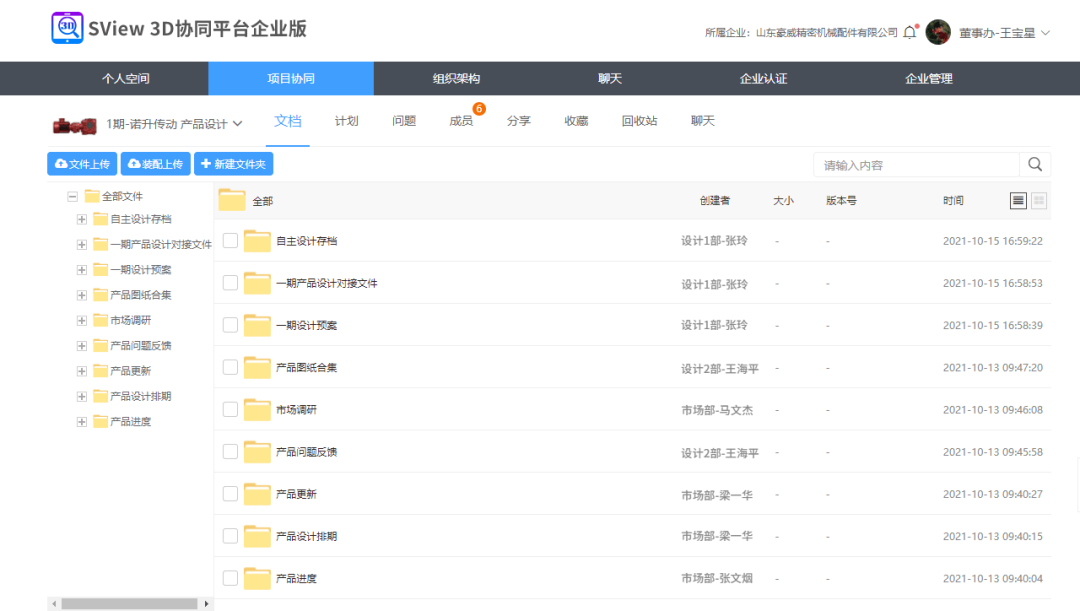The image size is (1080, 611).
Task: Click the search magnifier icon
Action: point(1035,164)
